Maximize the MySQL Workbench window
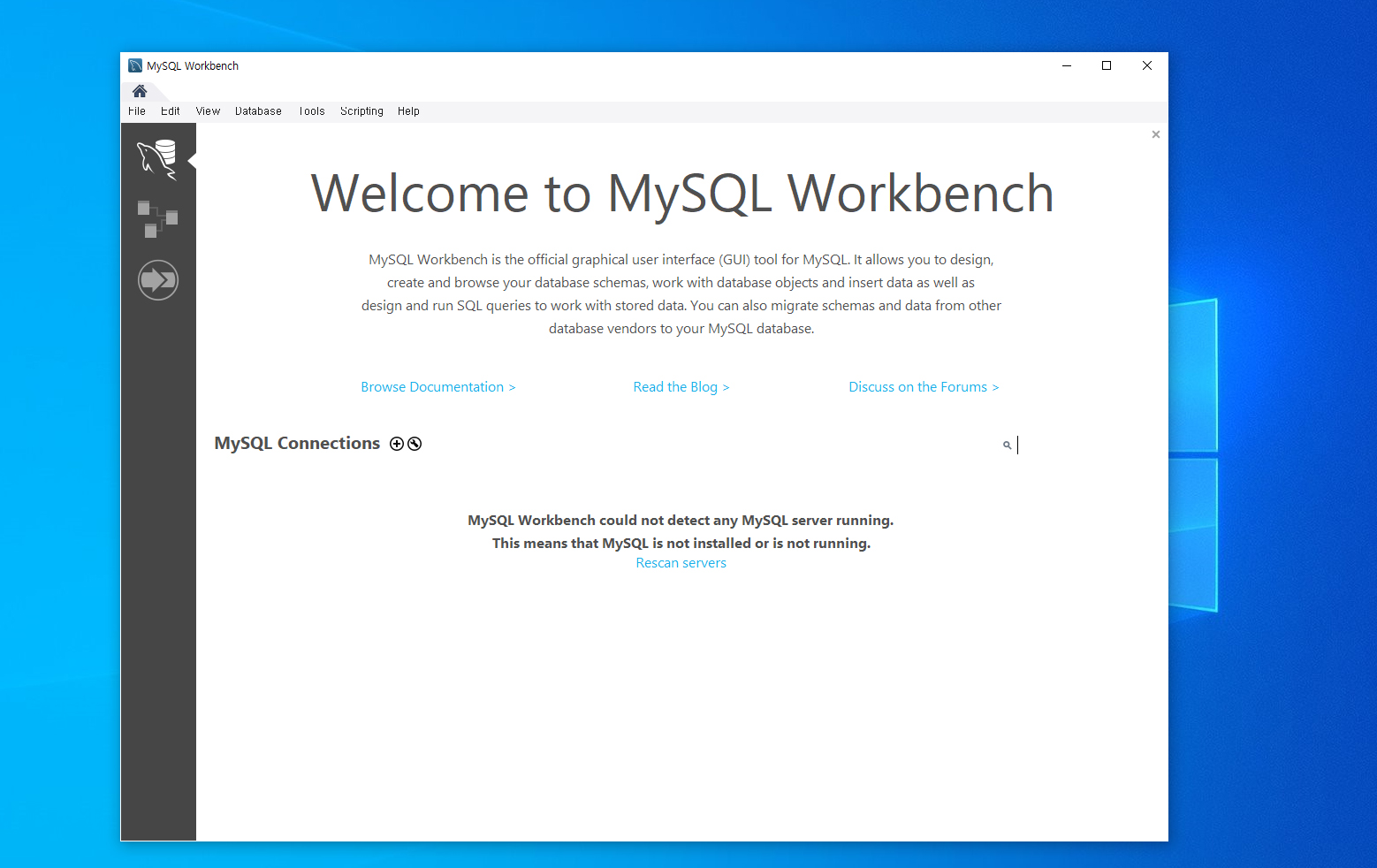 coord(1107,65)
